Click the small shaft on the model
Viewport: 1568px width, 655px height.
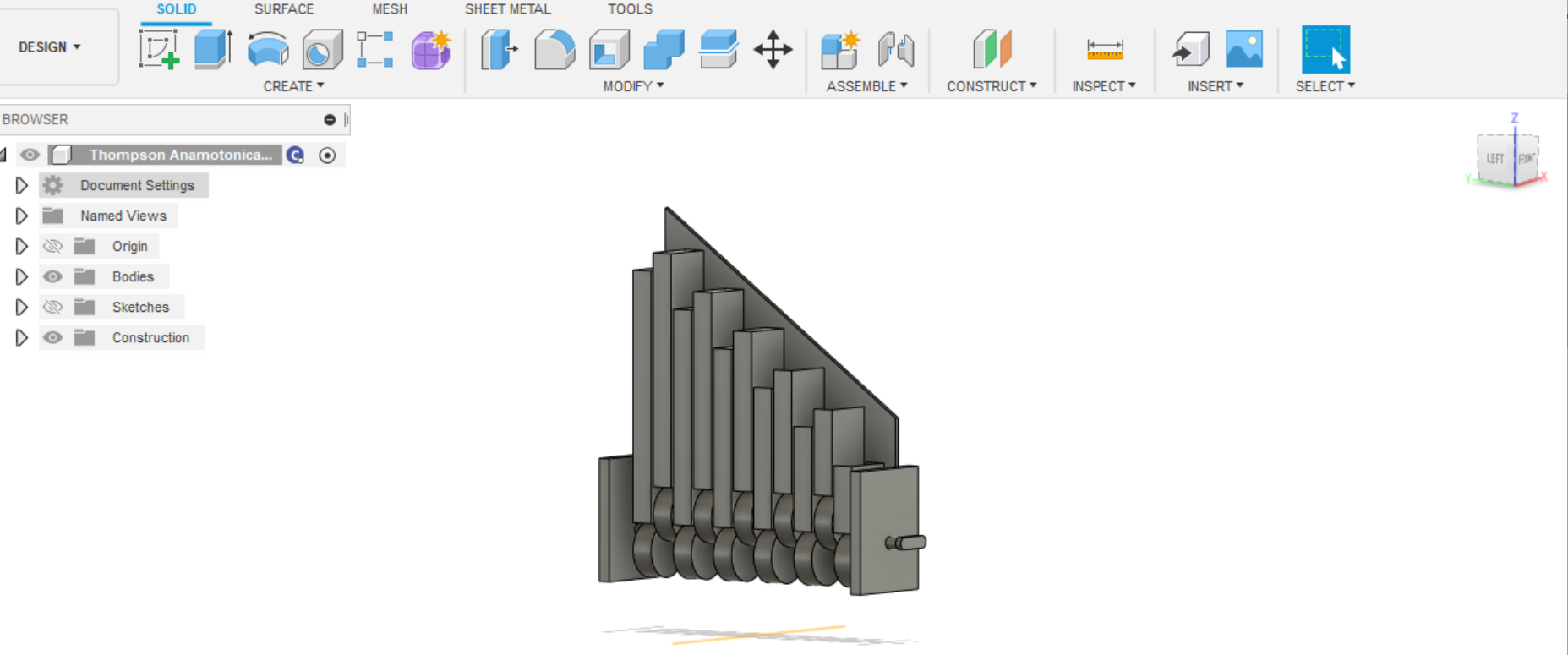coord(906,543)
